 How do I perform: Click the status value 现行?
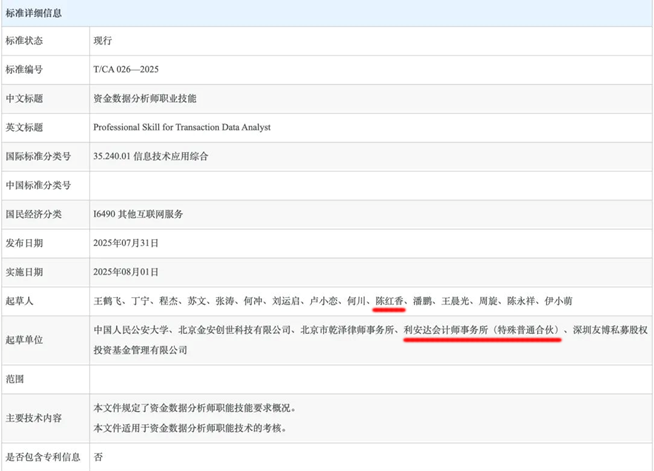pos(103,41)
